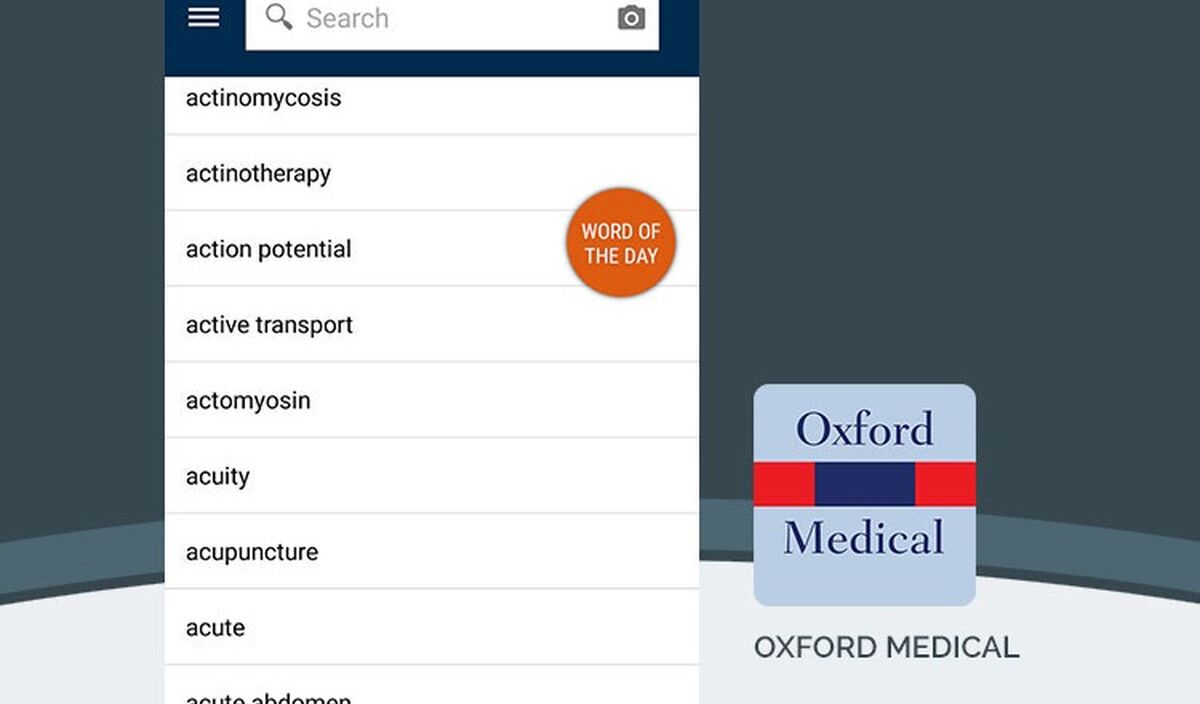Image resolution: width=1200 pixels, height=704 pixels.
Task: Choose actomyosin from the word list
Action: (432, 400)
